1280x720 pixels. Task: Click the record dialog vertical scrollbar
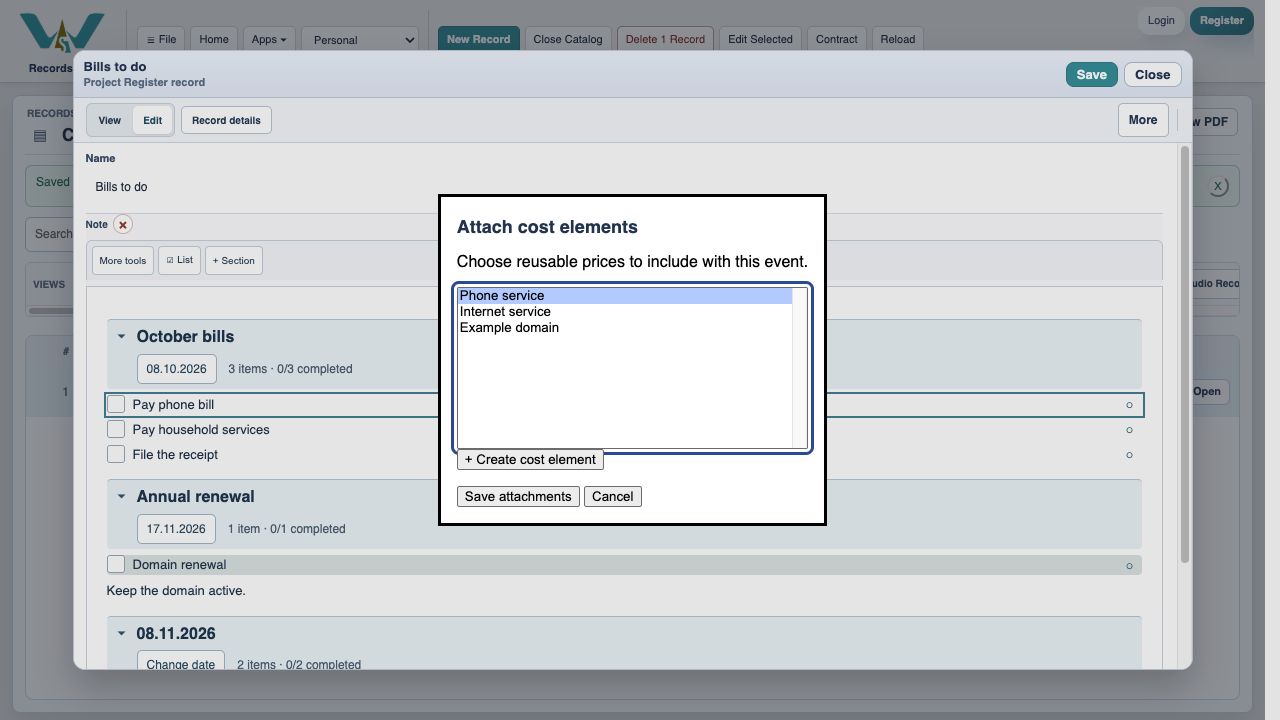point(1185,355)
